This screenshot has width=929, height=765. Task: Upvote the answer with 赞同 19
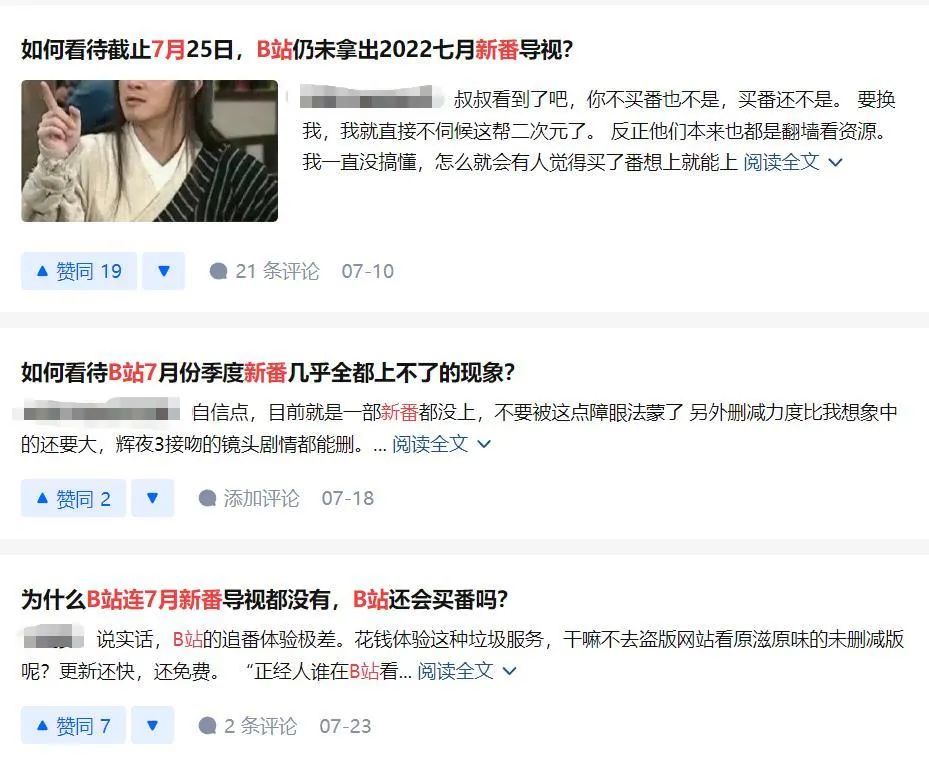(x=79, y=271)
